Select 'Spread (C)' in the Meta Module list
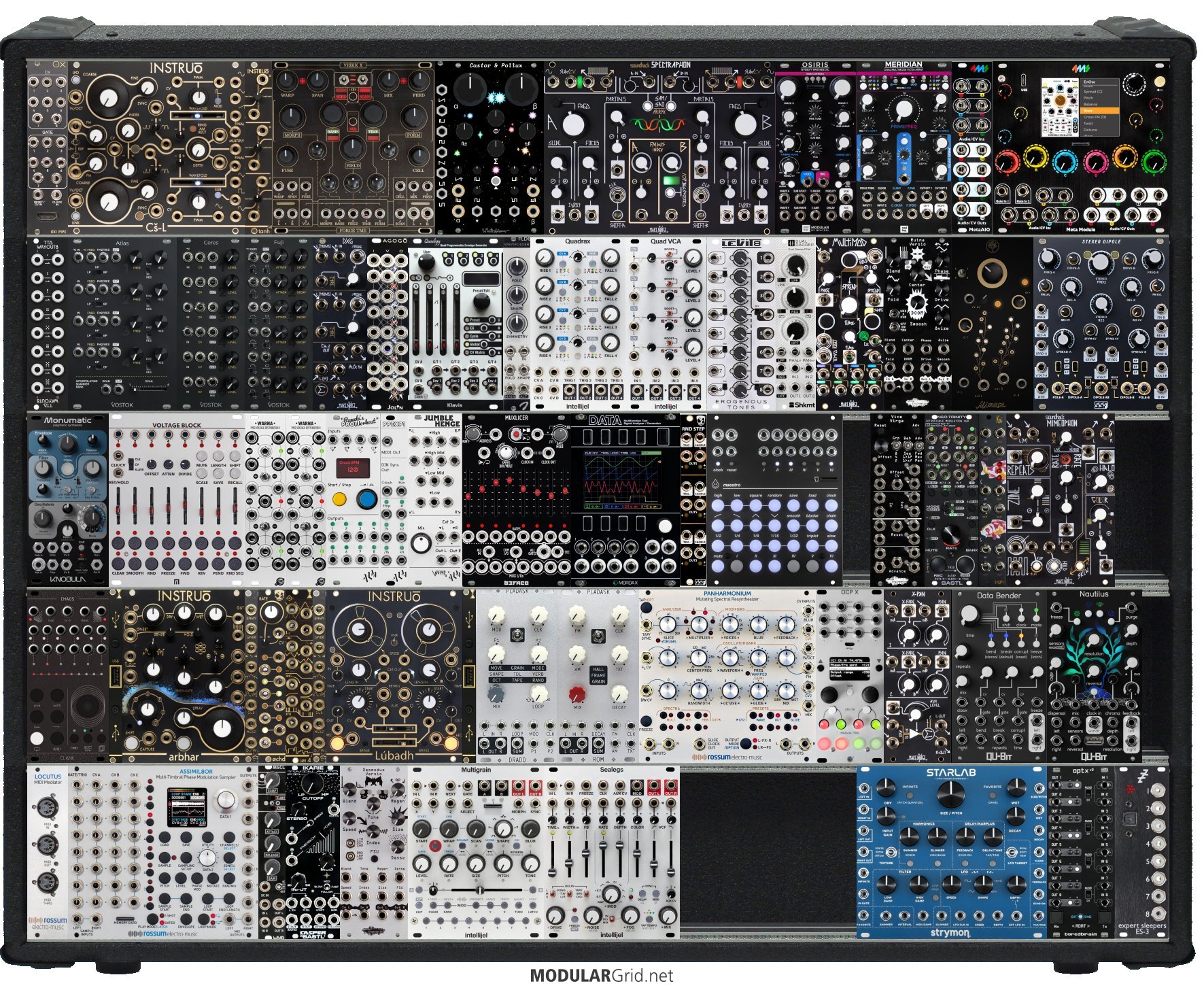Screen dimensions: 1204x990 1099,92
